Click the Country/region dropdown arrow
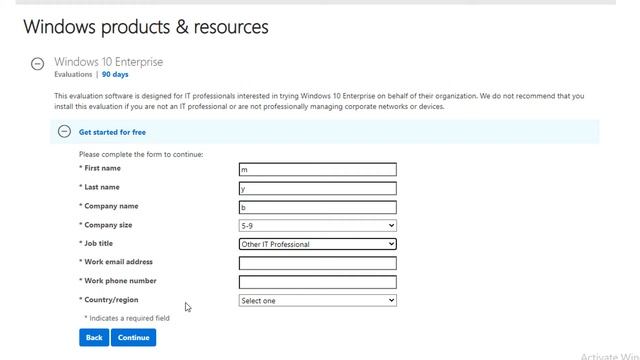Image resolution: width=640 pixels, height=360 pixels. pos(391,300)
